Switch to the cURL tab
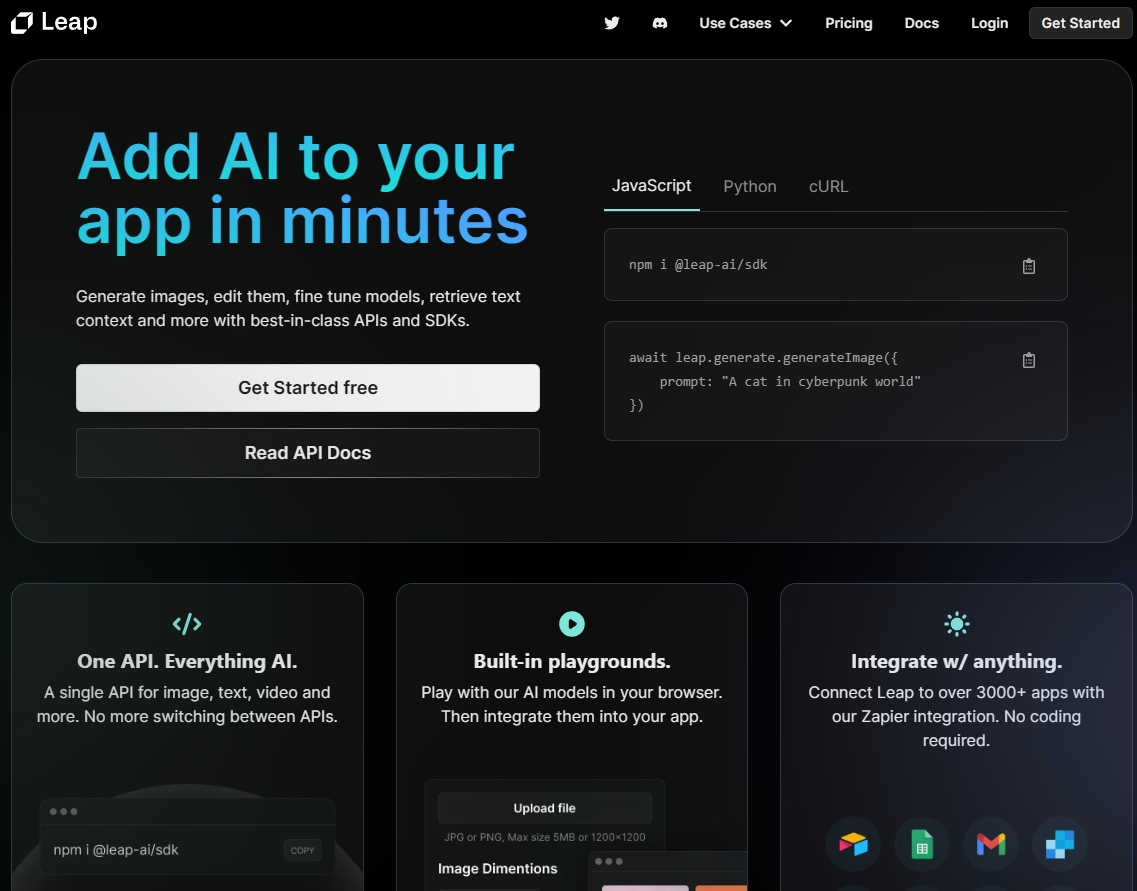 click(x=828, y=186)
